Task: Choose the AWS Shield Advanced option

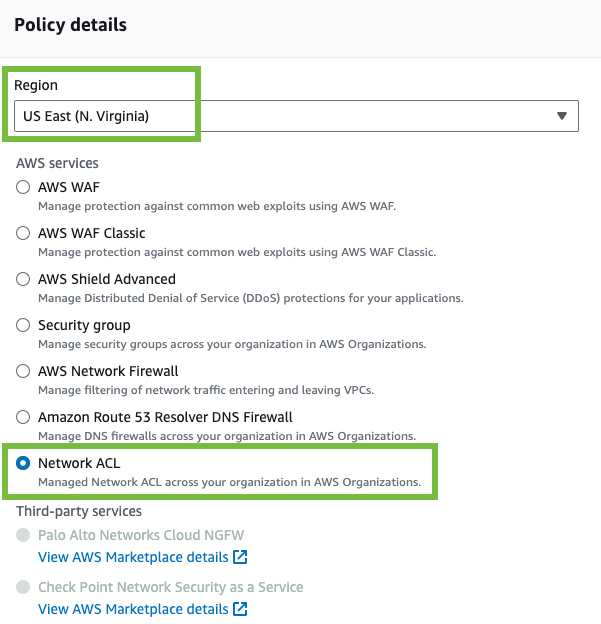Action: pos(23,279)
